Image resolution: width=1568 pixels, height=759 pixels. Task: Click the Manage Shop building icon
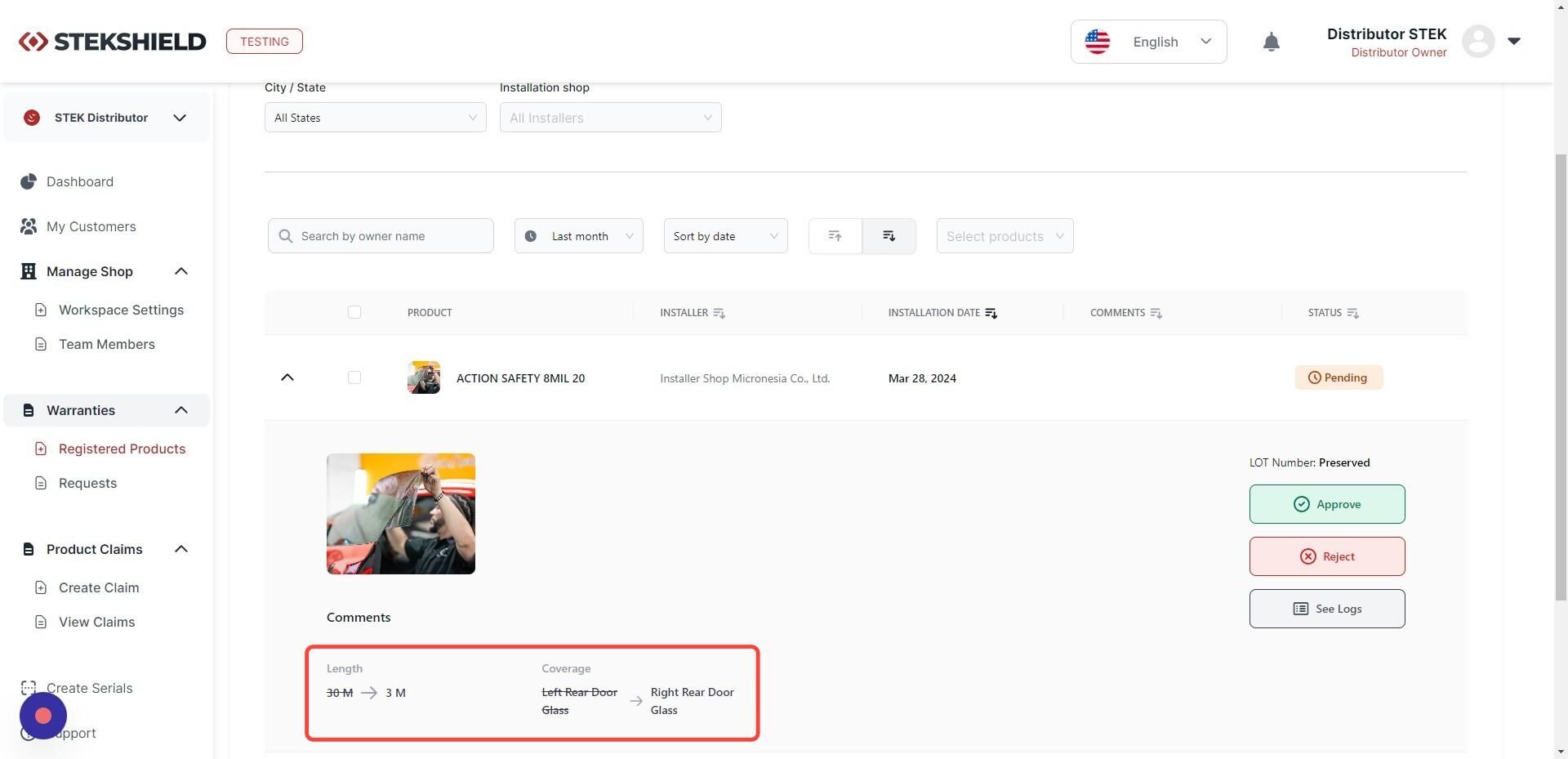point(29,271)
